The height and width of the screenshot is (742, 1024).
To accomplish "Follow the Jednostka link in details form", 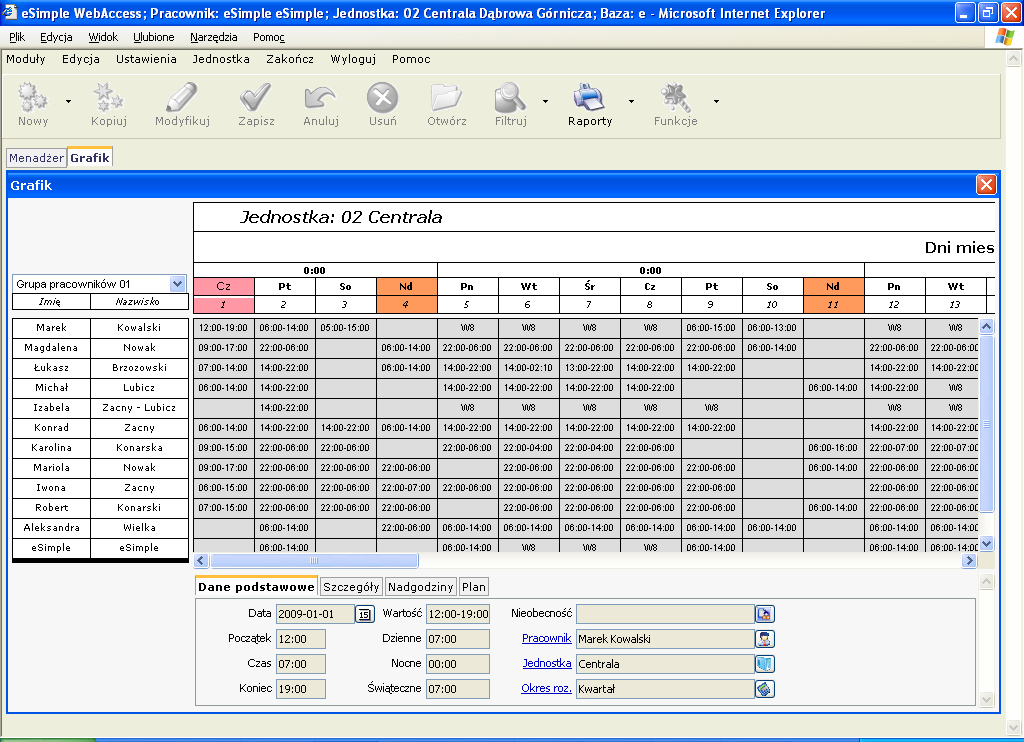I will pos(547,663).
